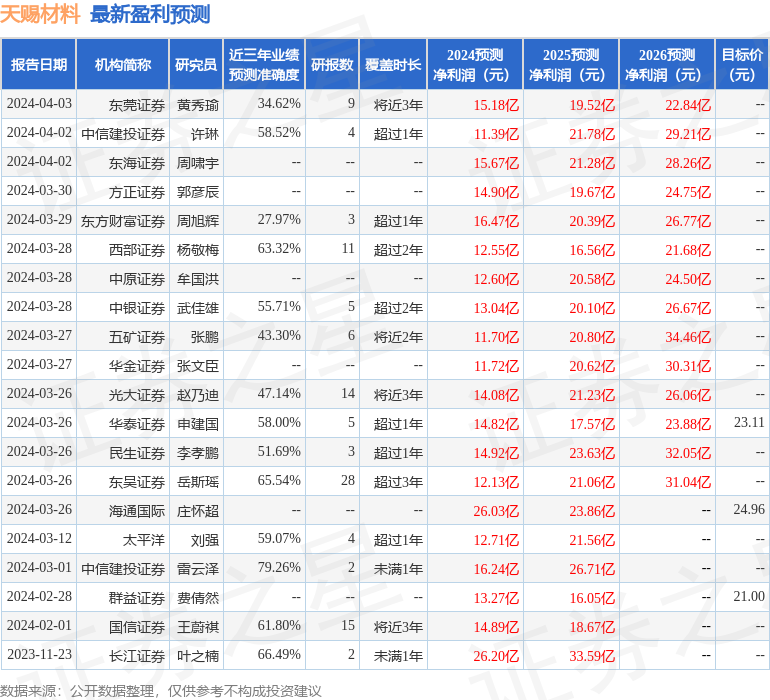Click target price 24.96
The image size is (770, 700).
[749, 509]
